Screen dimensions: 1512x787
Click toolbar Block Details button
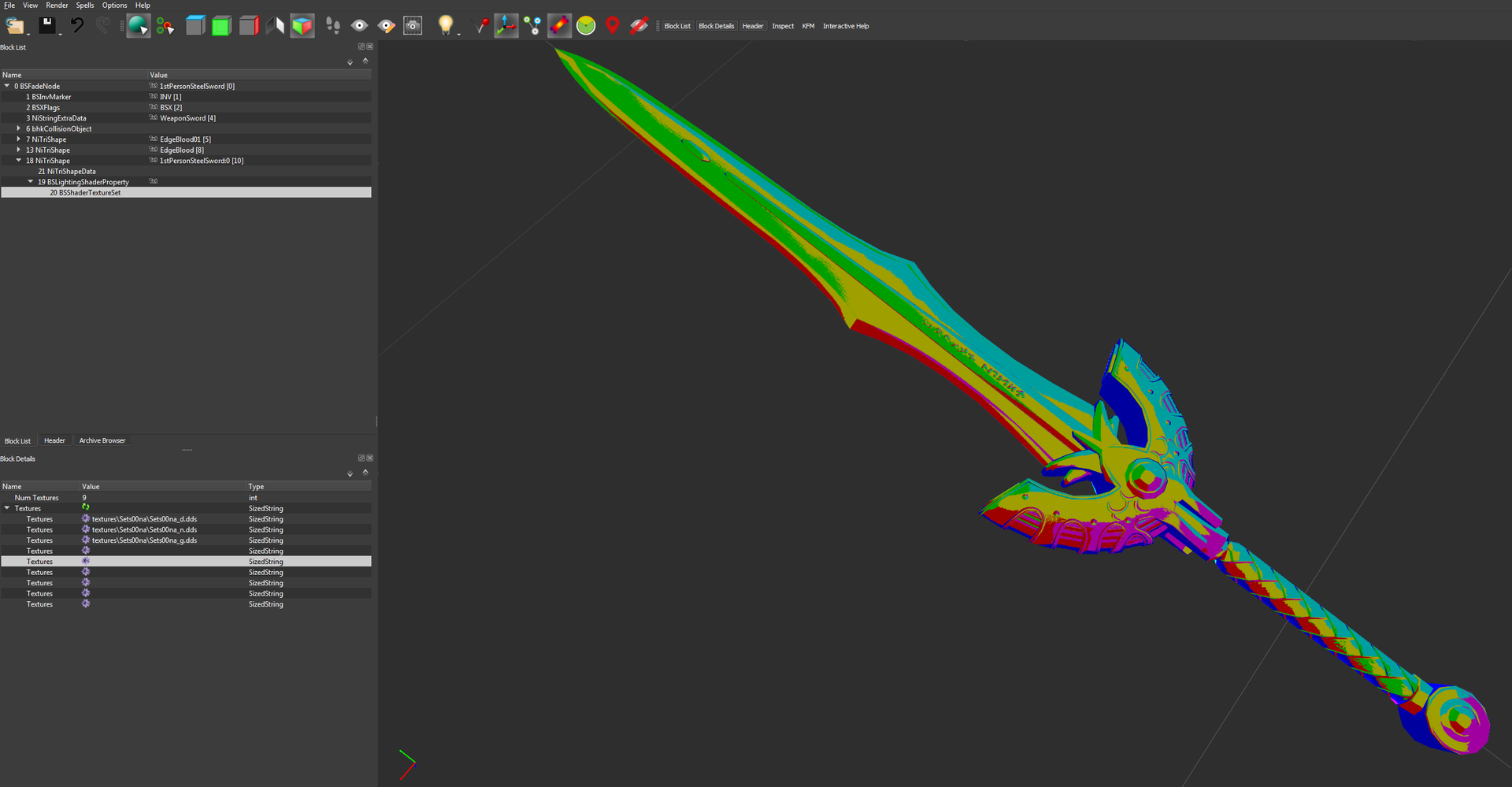(716, 26)
